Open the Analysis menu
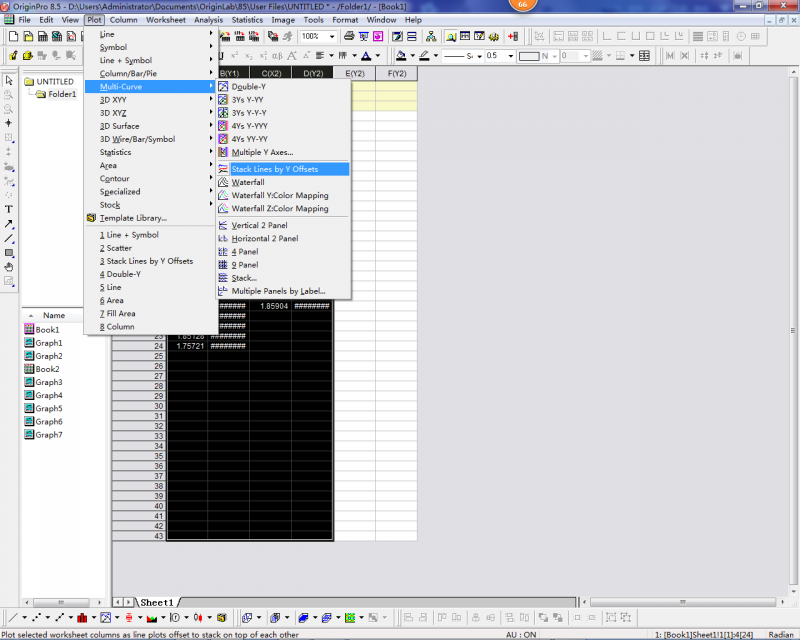This screenshot has height=640, width=800. (x=208, y=20)
